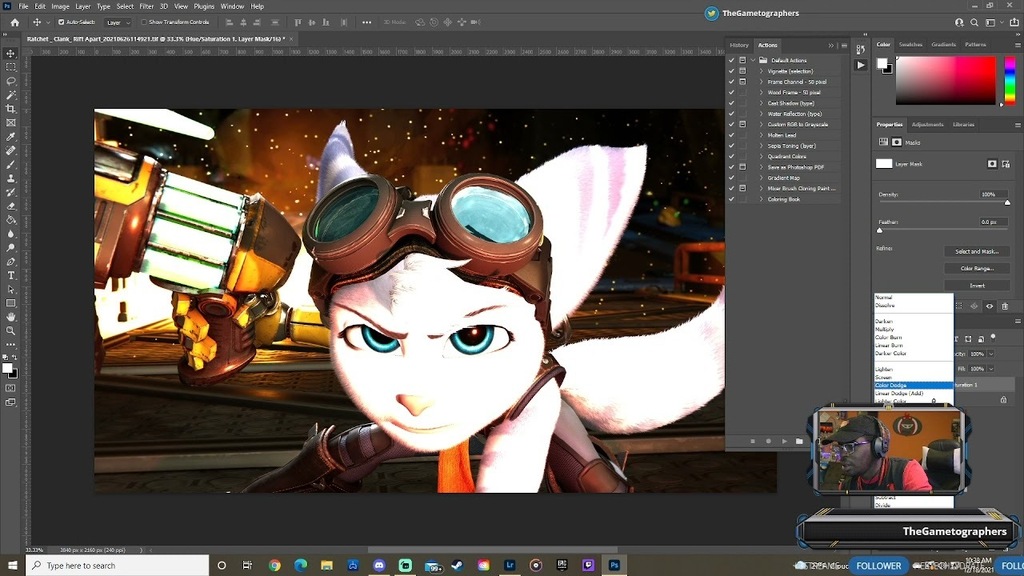This screenshot has height=576, width=1024.
Task: Toggle checkmark for Sepia Toning (layer) action
Action: click(731, 146)
